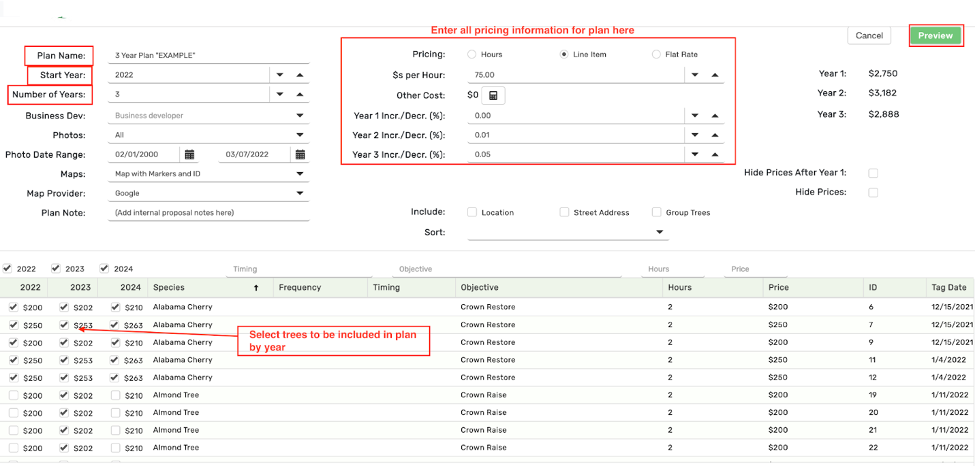Enable Hide Prices After Year 1
977x466 pixels.
click(873, 173)
